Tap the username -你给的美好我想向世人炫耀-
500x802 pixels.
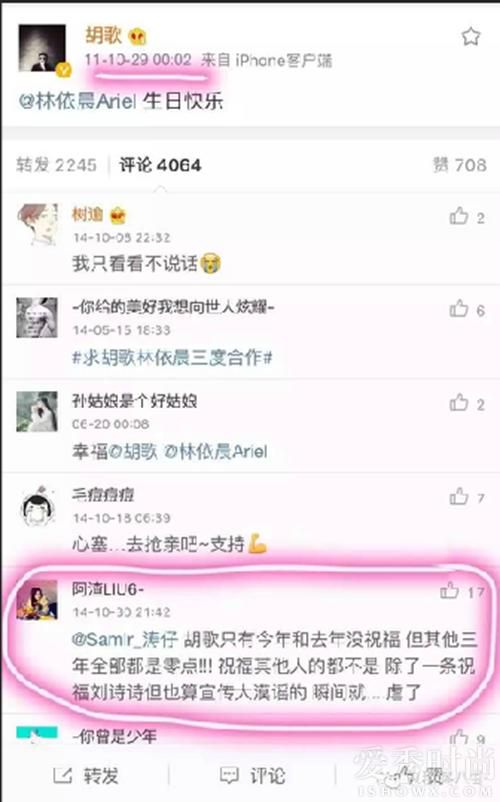pyautogui.click(x=173, y=307)
